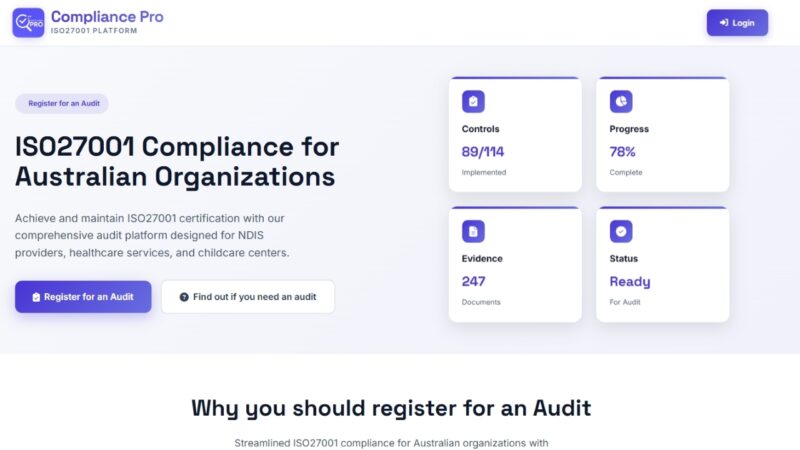Image resolution: width=800 pixels, height=450 pixels.
Task: Click the ISO27001 Compliance main heading
Action: (175, 161)
